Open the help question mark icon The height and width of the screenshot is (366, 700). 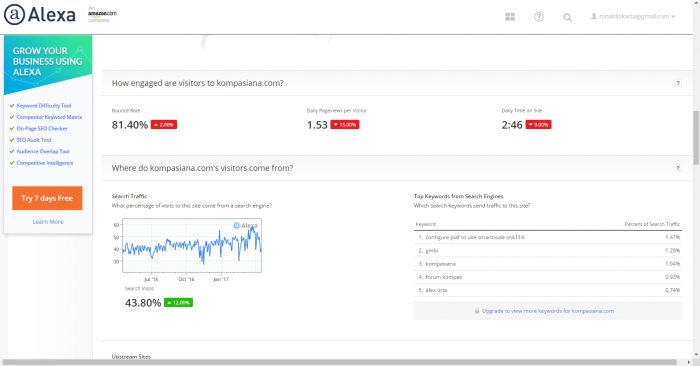coord(539,17)
